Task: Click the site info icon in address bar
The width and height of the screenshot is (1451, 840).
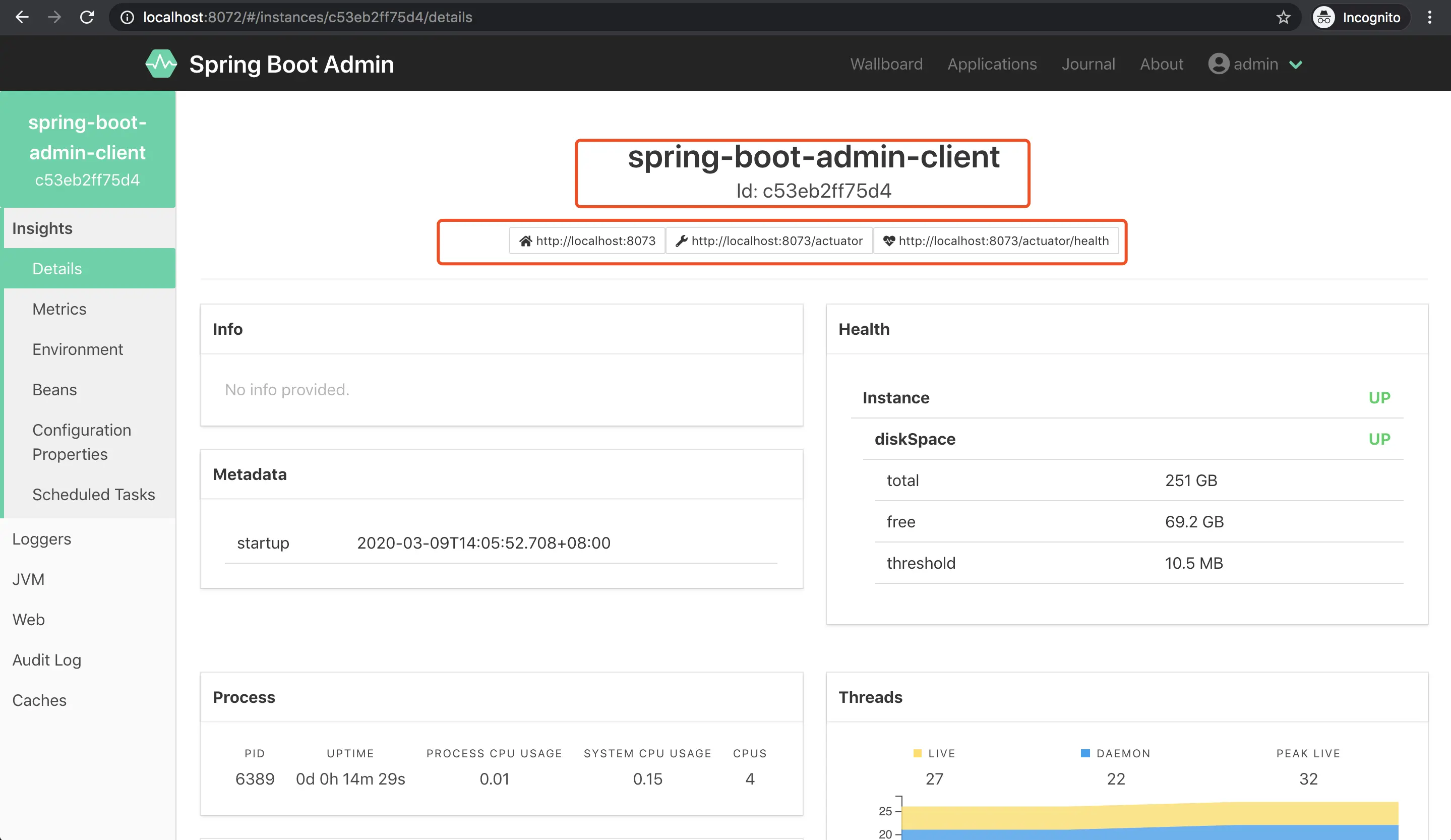Action: coord(127,17)
